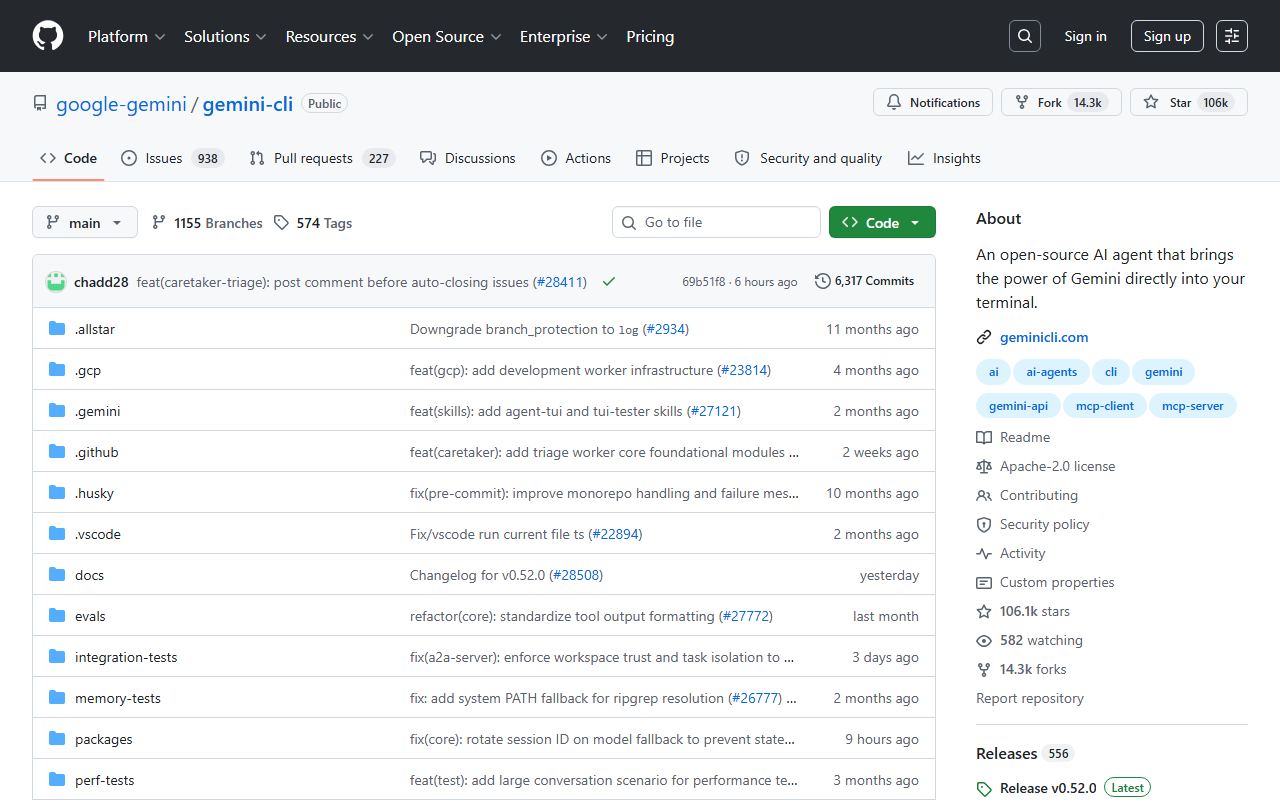Click the Report repository link

pos(1030,698)
